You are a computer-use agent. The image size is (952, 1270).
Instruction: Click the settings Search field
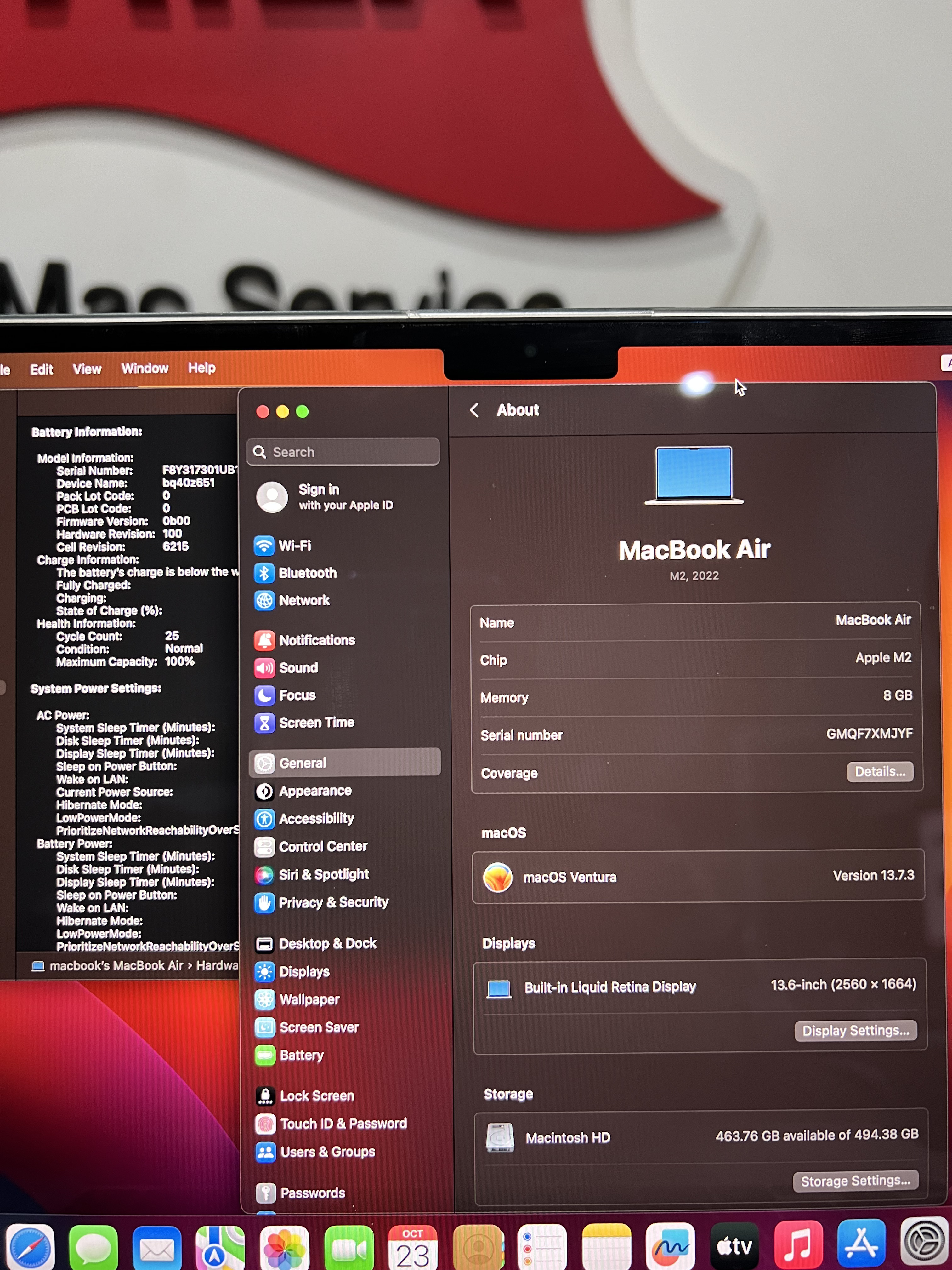tap(343, 452)
